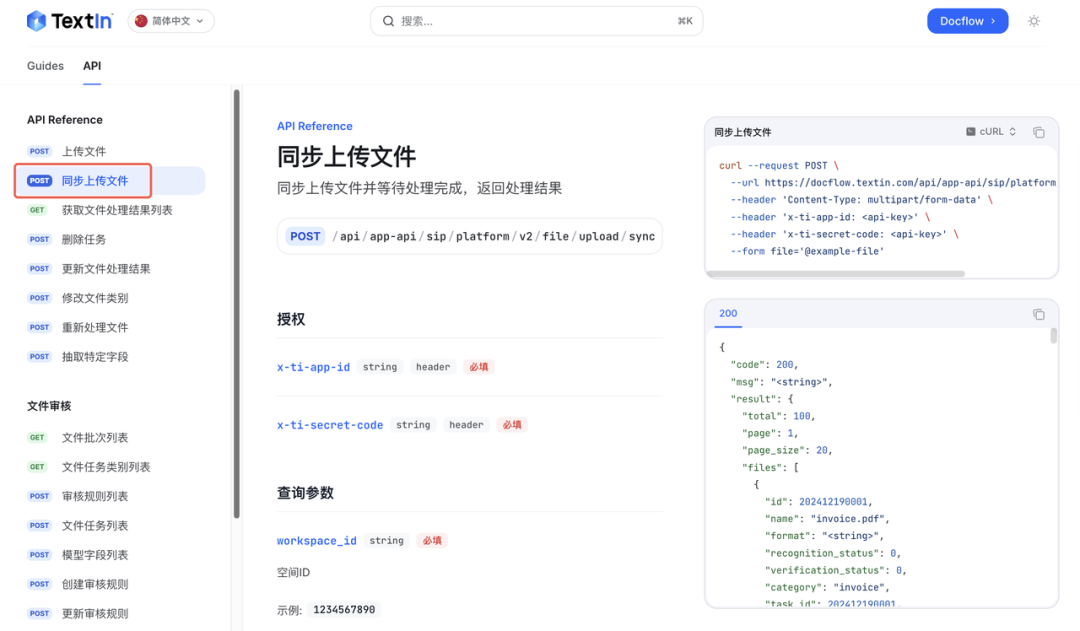Click the left sidebar vertical scrollbar
The height and width of the screenshot is (631, 1080).
[237, 300]
